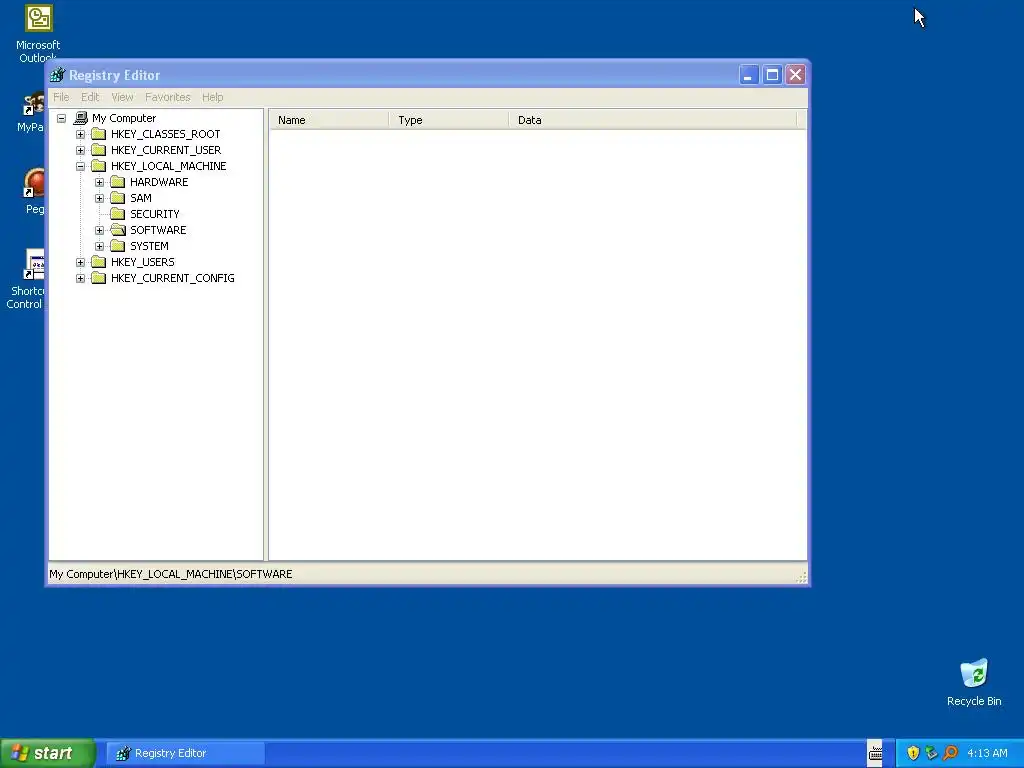The image size is (1024, 768).
Task: Click the Registry Editor taskbar button
Action: click(x=185, y=753)
